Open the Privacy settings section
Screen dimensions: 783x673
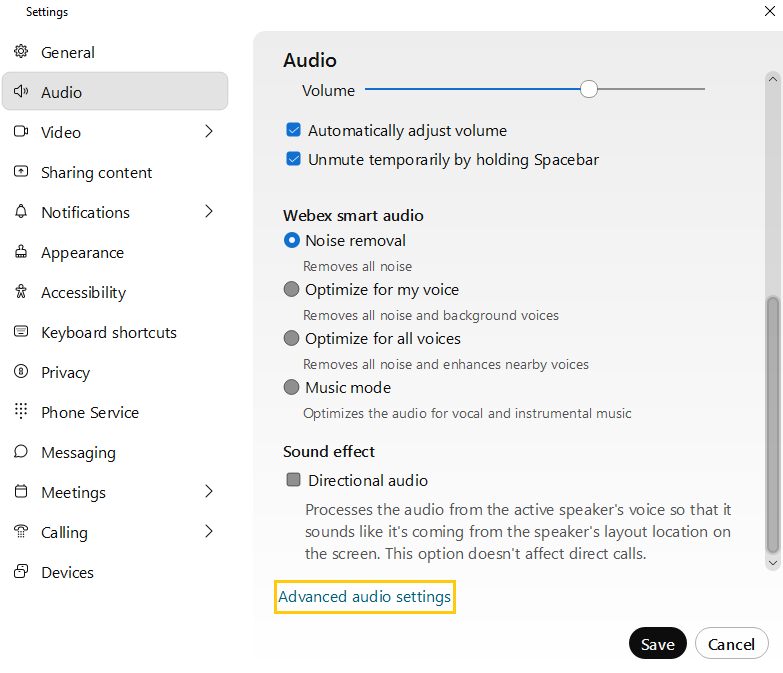(x=65, y=372)
